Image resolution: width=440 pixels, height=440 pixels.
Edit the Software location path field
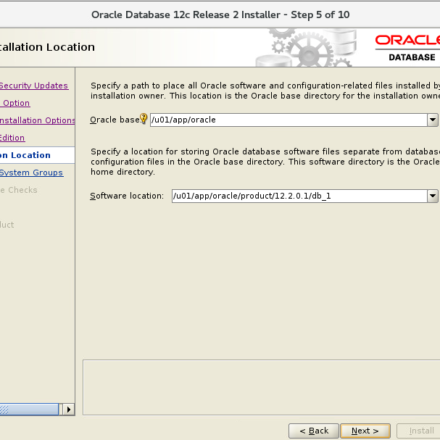tap(299, 196)
